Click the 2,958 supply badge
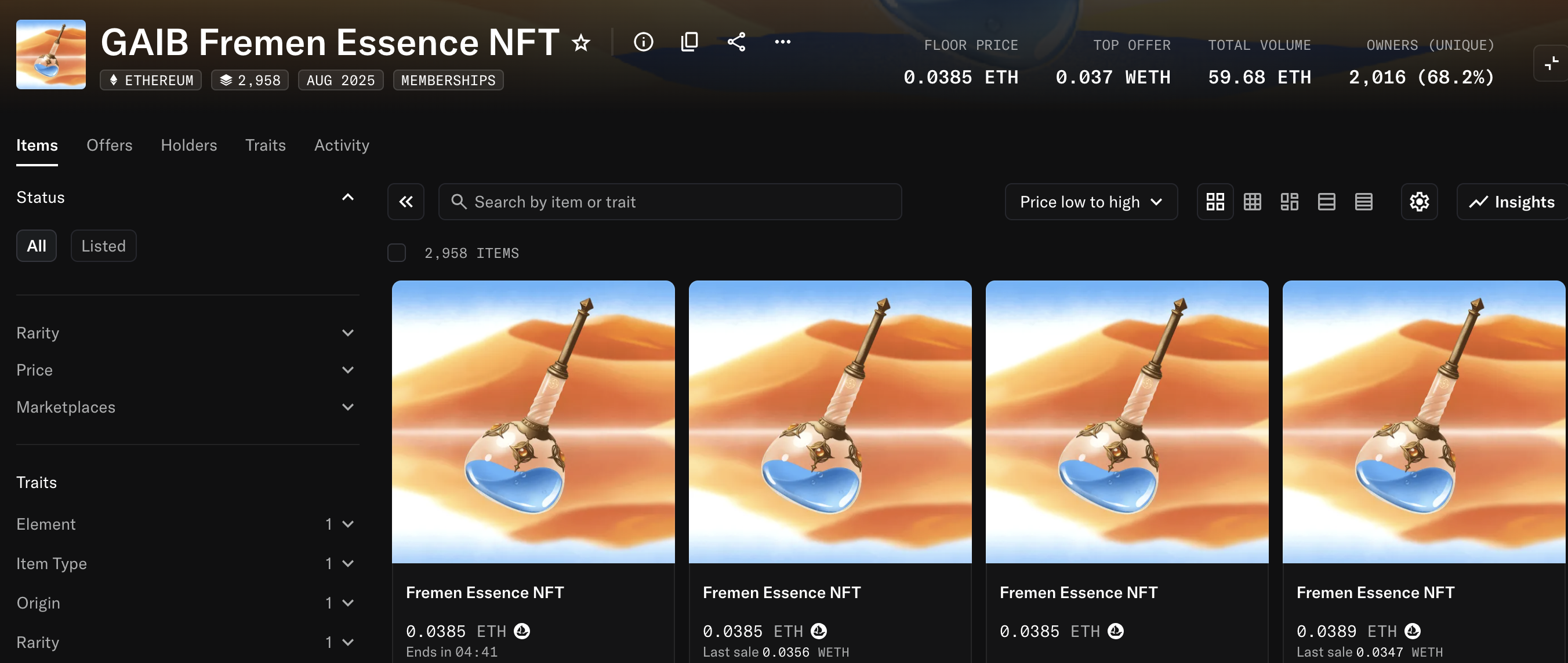 point(250,81)
